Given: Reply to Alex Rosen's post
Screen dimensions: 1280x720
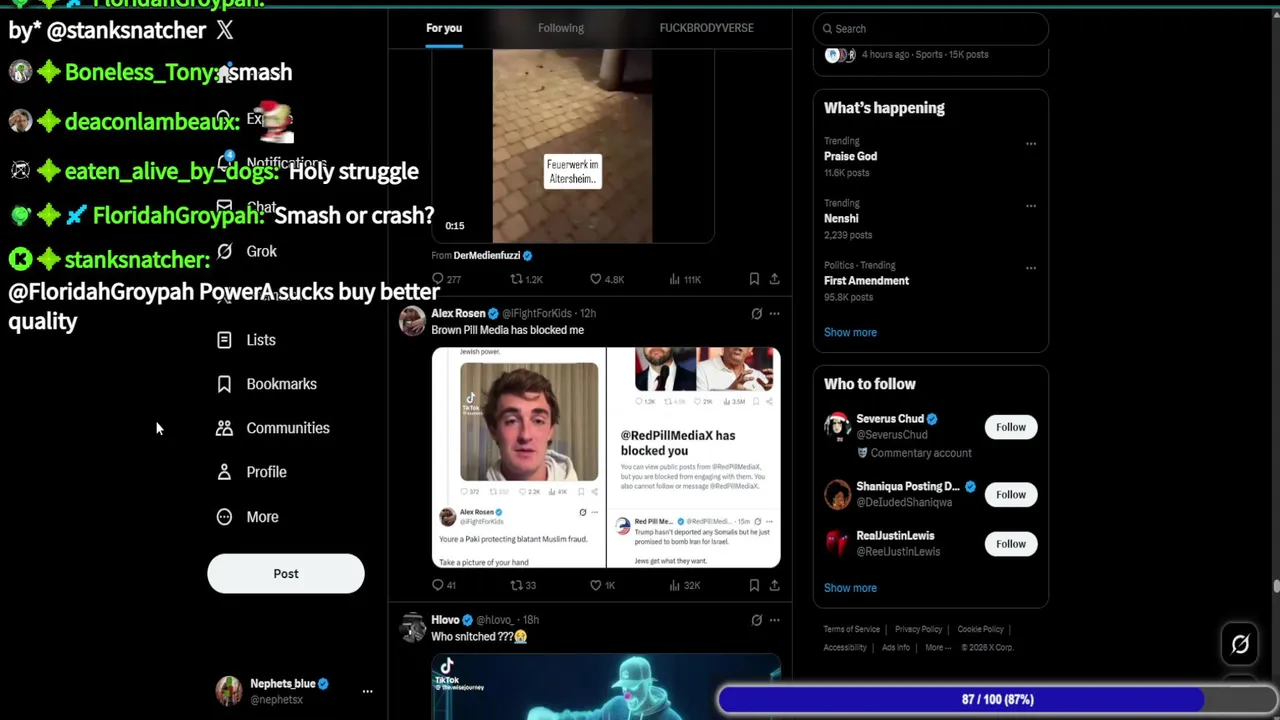Looking at the screenshot, I should click(444, 585).
